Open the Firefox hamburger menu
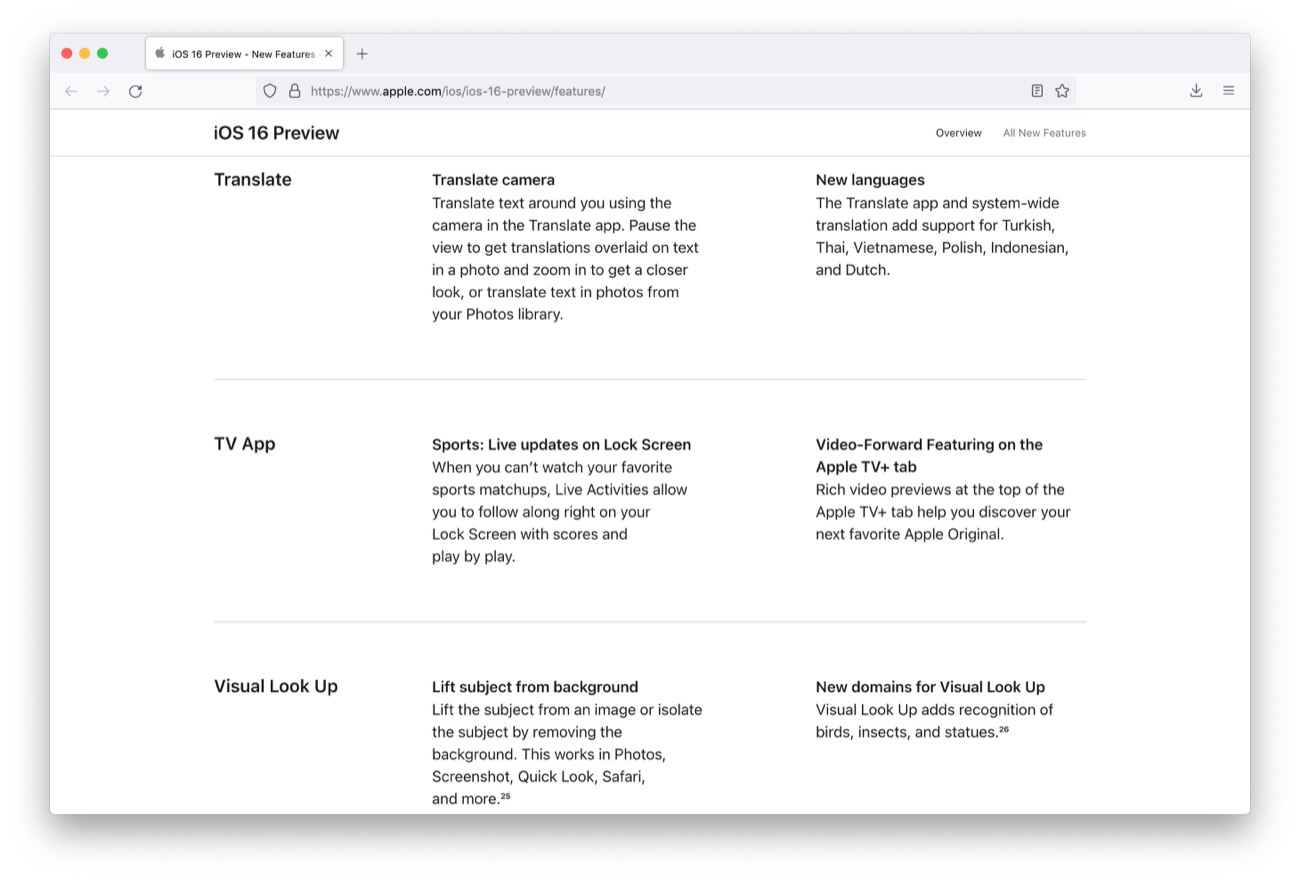1300x880 pixels. point(1228,91)
